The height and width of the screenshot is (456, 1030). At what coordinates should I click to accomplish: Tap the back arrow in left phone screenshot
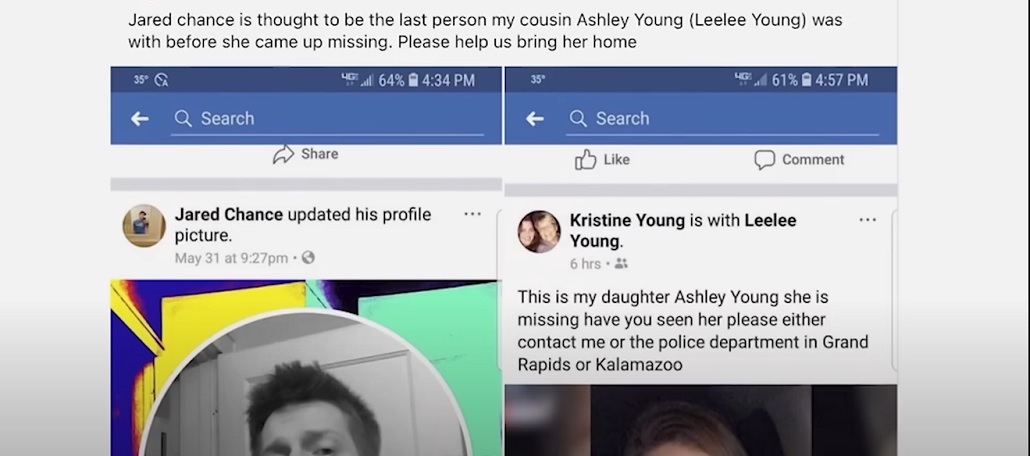139,119
